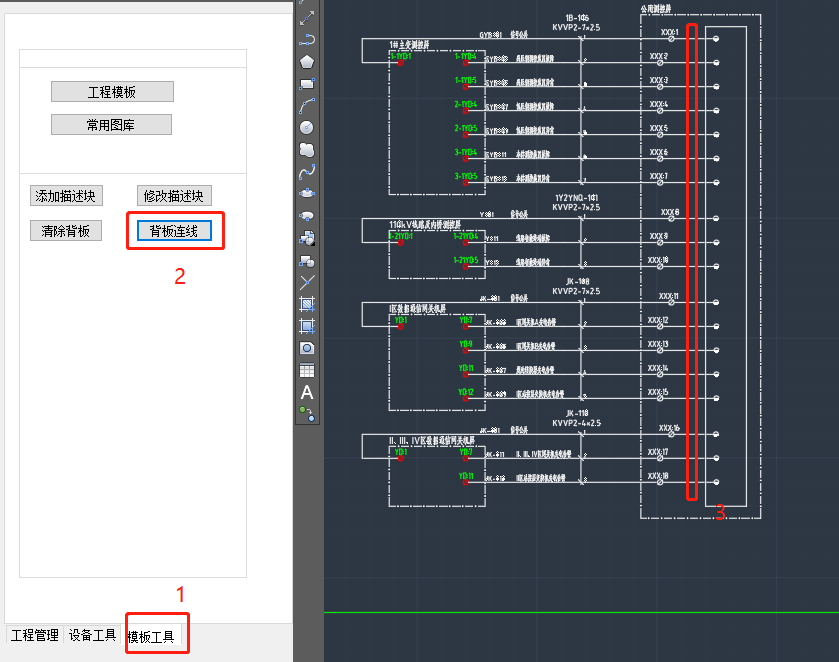Open the 设备工具 tab
Image resolution: width=839 pixels, height=662 pixels.
[x=92, y=636]
